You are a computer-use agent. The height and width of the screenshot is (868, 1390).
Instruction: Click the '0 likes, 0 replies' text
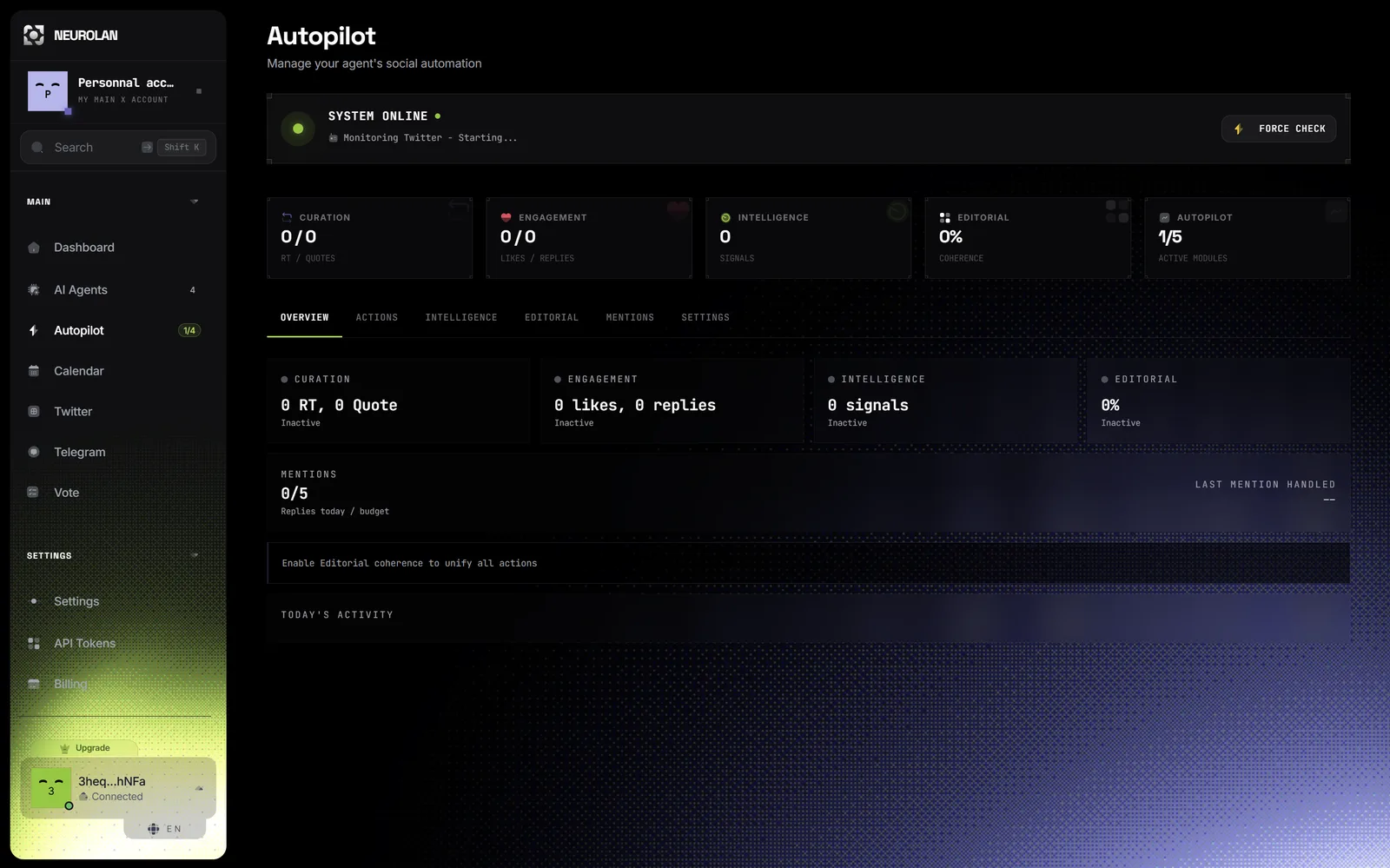(x=635, y=405)
